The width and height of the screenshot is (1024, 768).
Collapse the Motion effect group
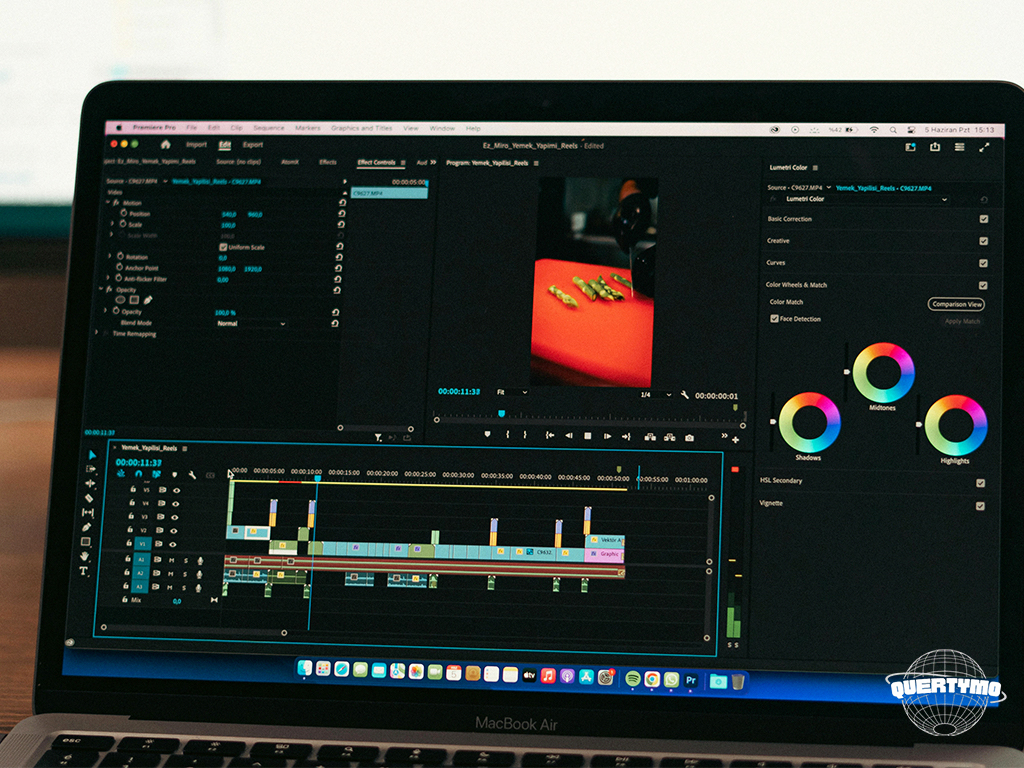108,202
